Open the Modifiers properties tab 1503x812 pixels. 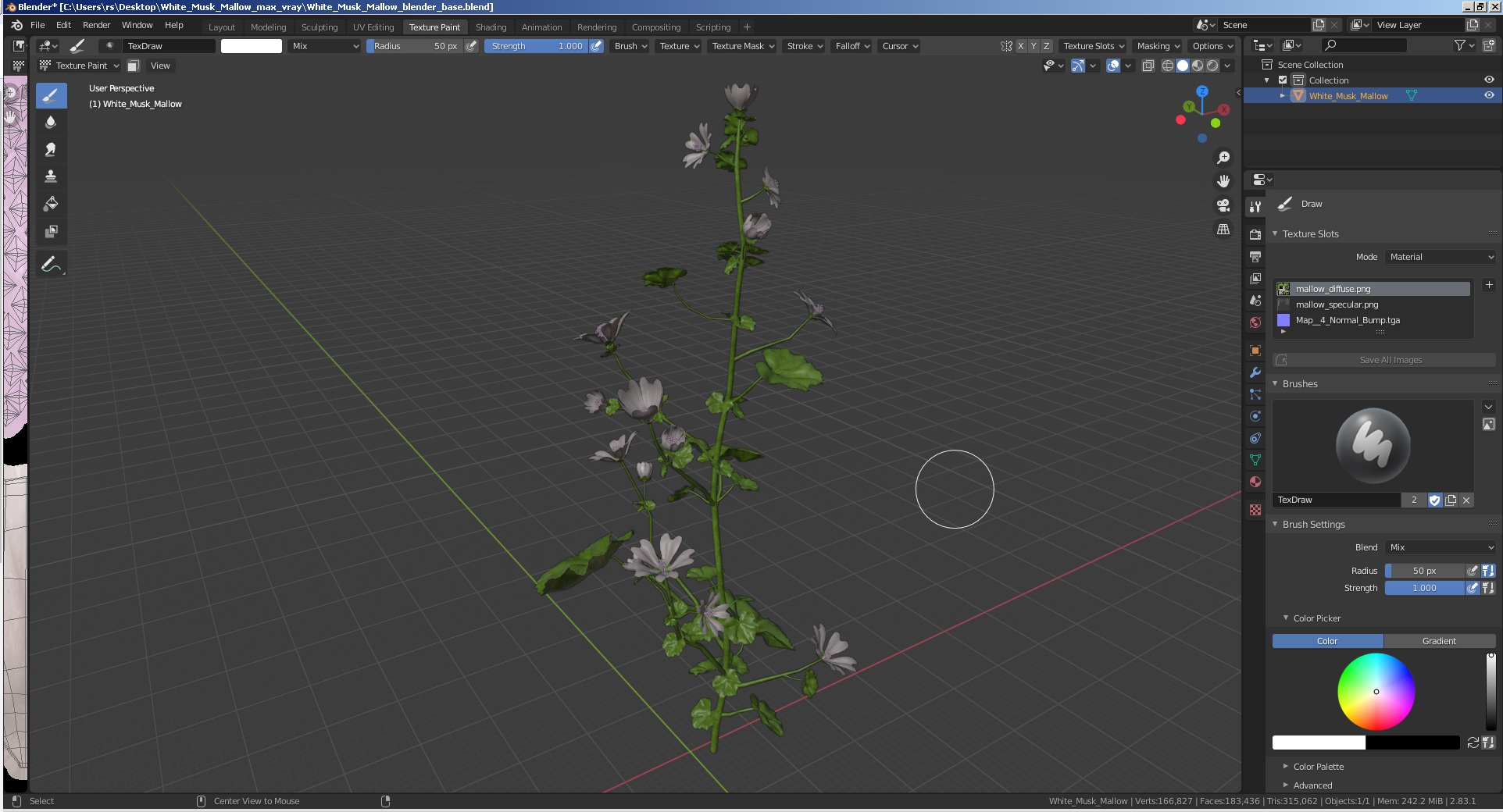coord(1255,372)
